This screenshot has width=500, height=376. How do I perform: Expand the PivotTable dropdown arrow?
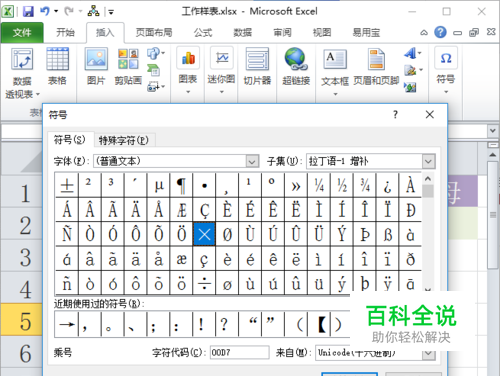point(38,94)
